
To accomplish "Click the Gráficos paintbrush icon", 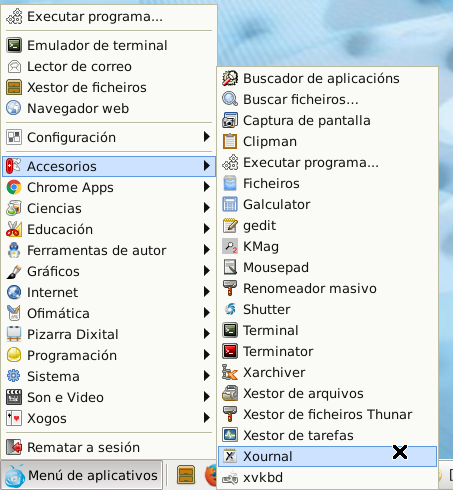I will (x=14, y=271).
